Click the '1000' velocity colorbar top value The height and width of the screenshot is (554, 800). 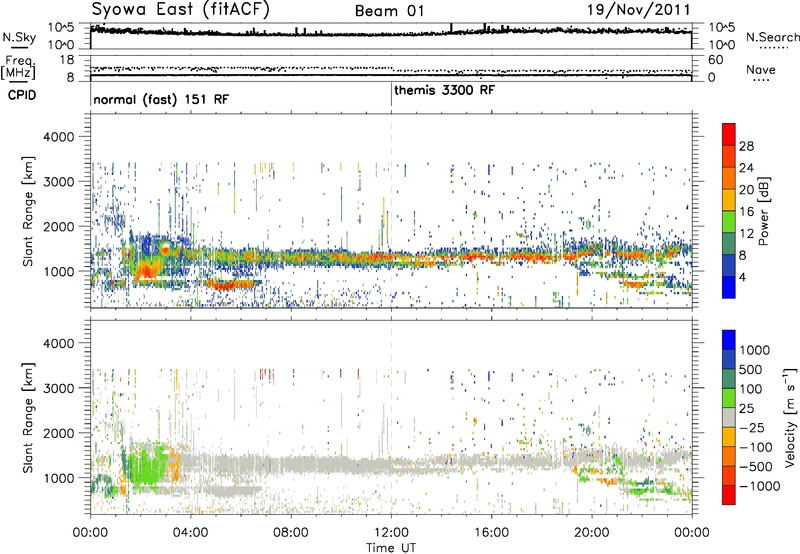(x=755, y=350)
